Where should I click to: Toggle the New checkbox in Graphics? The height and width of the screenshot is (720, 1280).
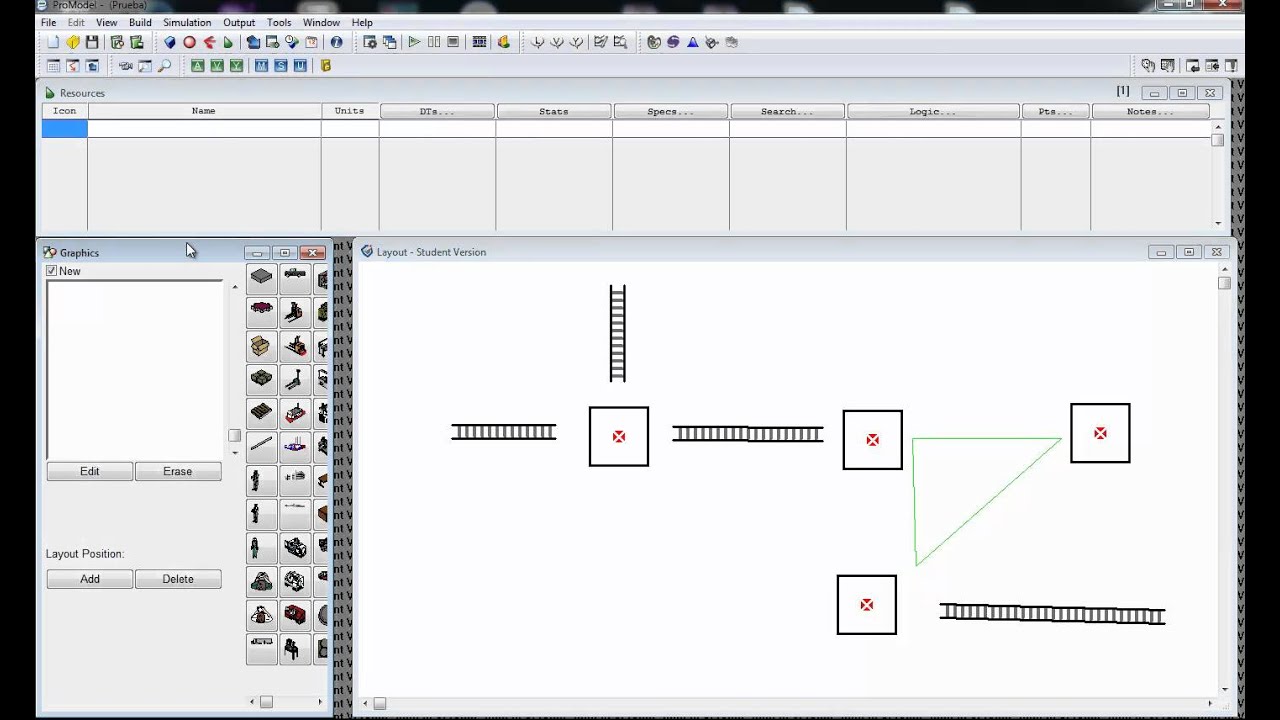(x=52, y=271)
